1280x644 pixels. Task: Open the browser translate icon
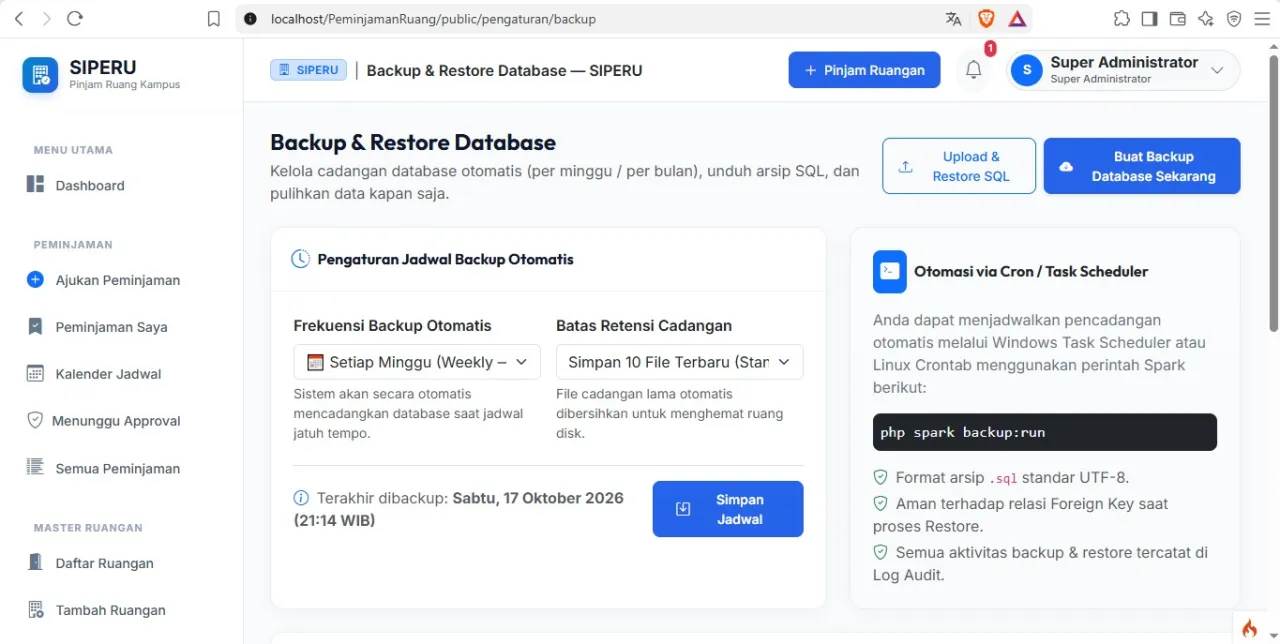(x=953, y=18)
